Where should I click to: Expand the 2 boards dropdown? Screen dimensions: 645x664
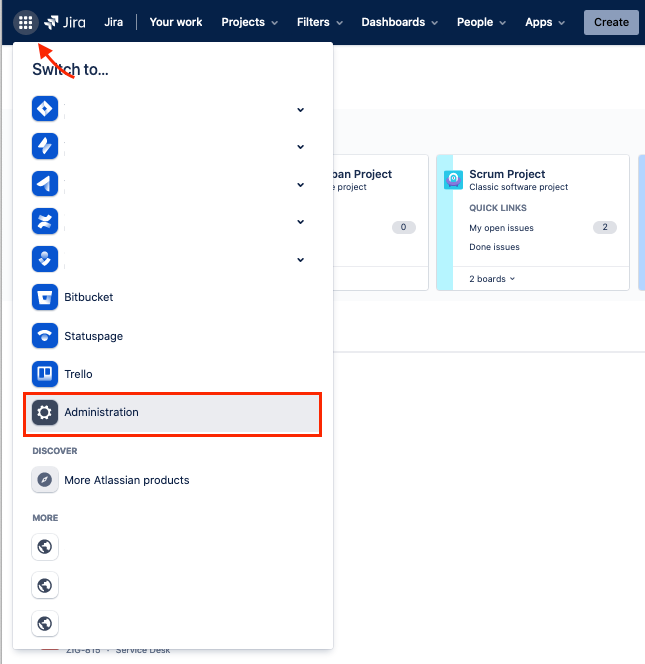[492, 279]
